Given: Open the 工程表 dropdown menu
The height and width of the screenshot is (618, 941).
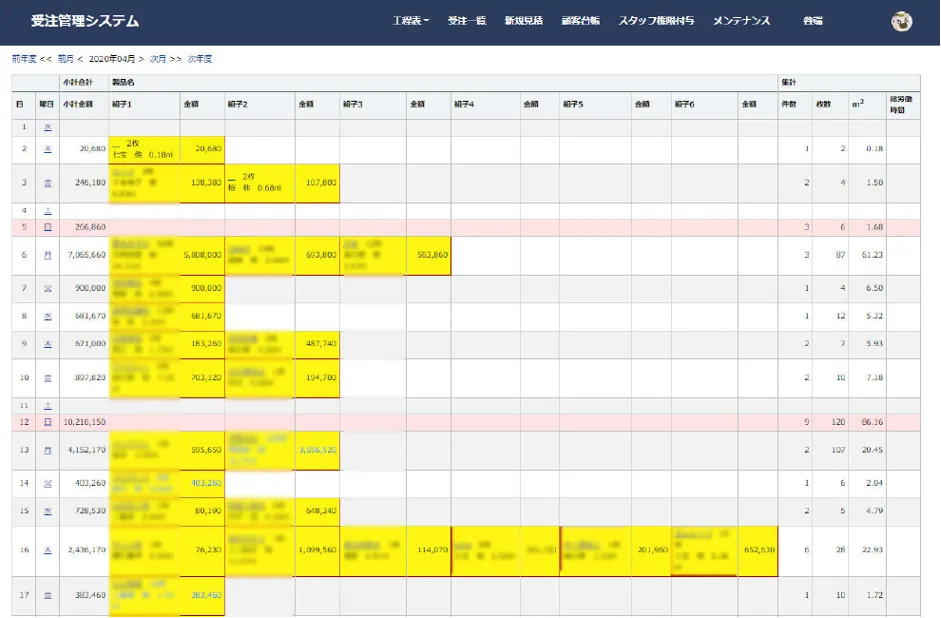Looking at the screenshot, I should point(410,19).
